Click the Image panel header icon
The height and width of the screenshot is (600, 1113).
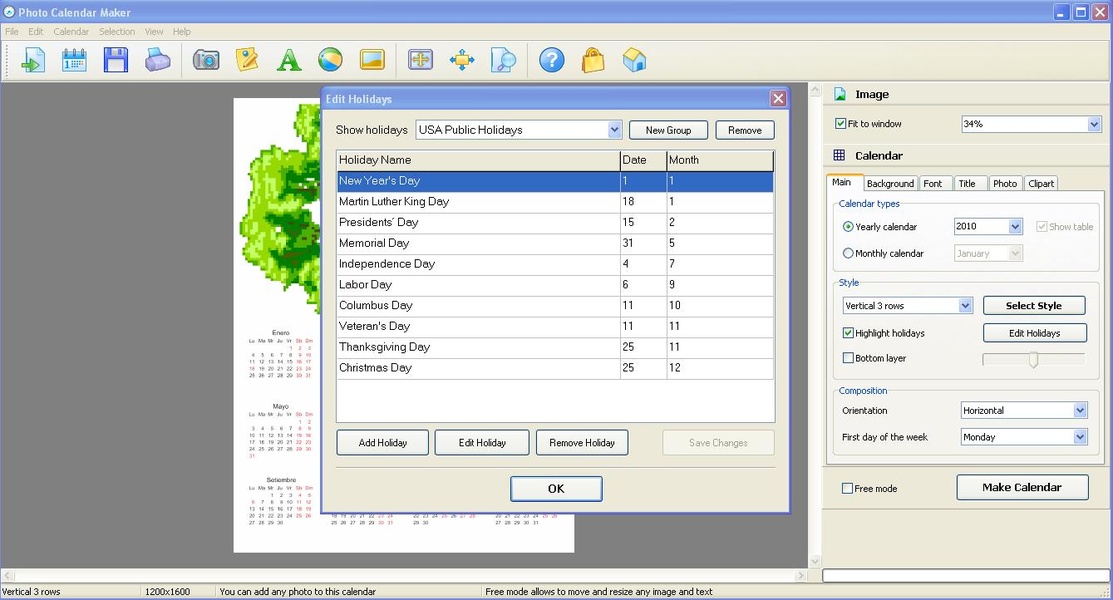tap(840, 94)
